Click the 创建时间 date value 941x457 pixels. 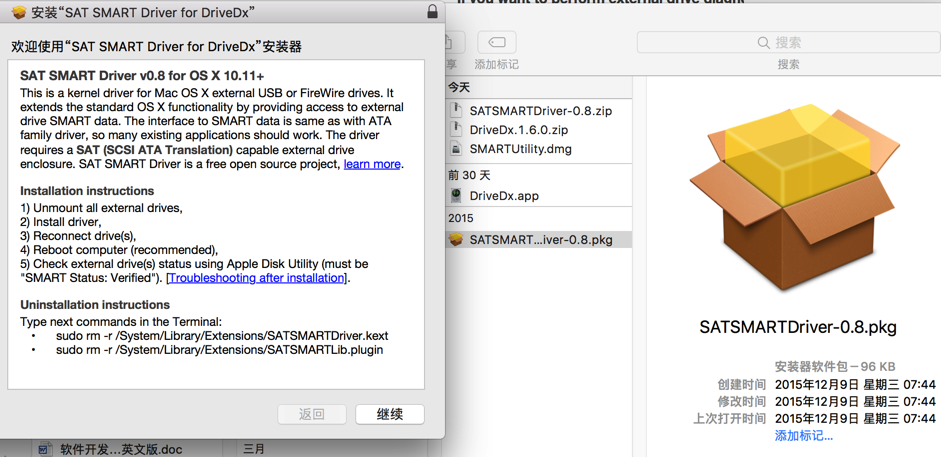tap(855, 384)
